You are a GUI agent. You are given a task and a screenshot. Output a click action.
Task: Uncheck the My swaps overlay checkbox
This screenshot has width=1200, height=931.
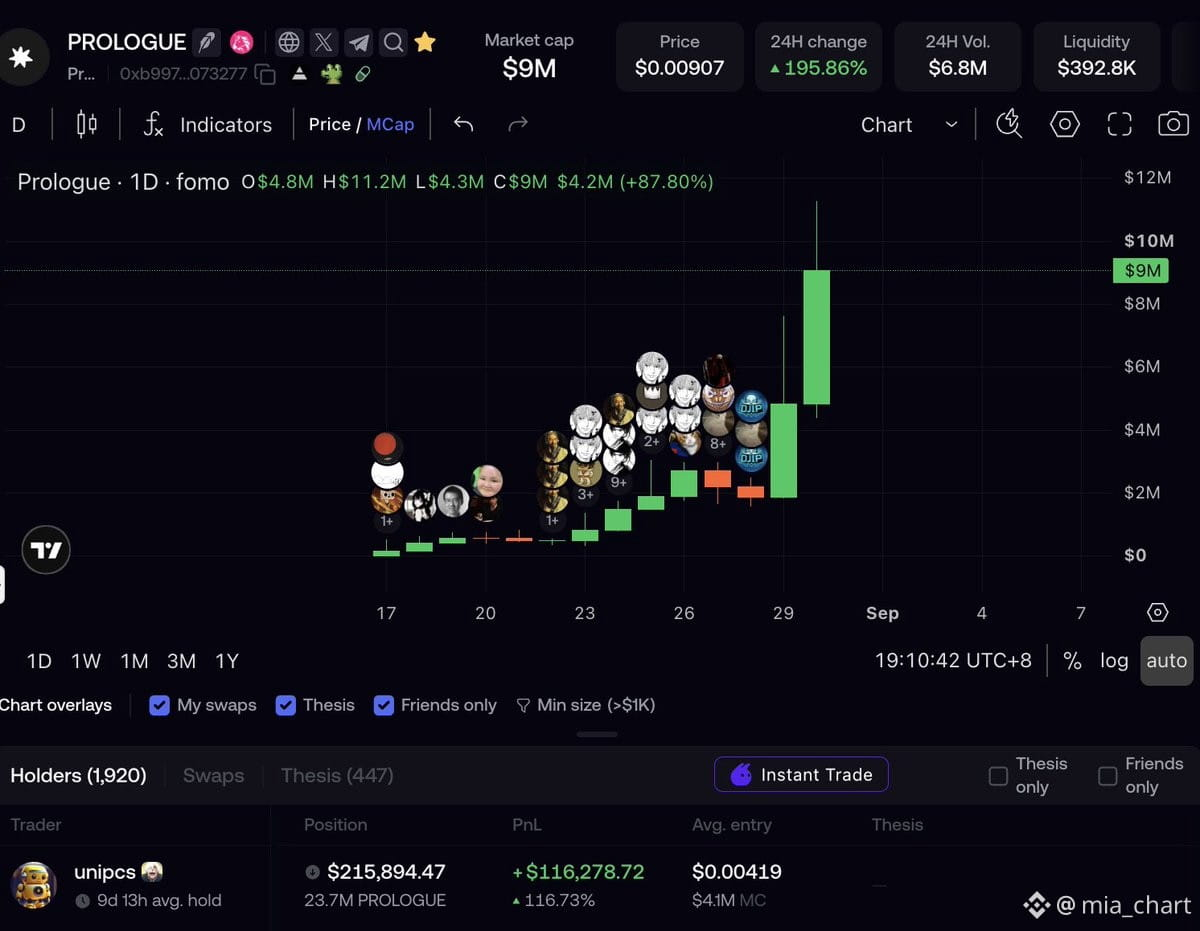[x=159, y=705]
